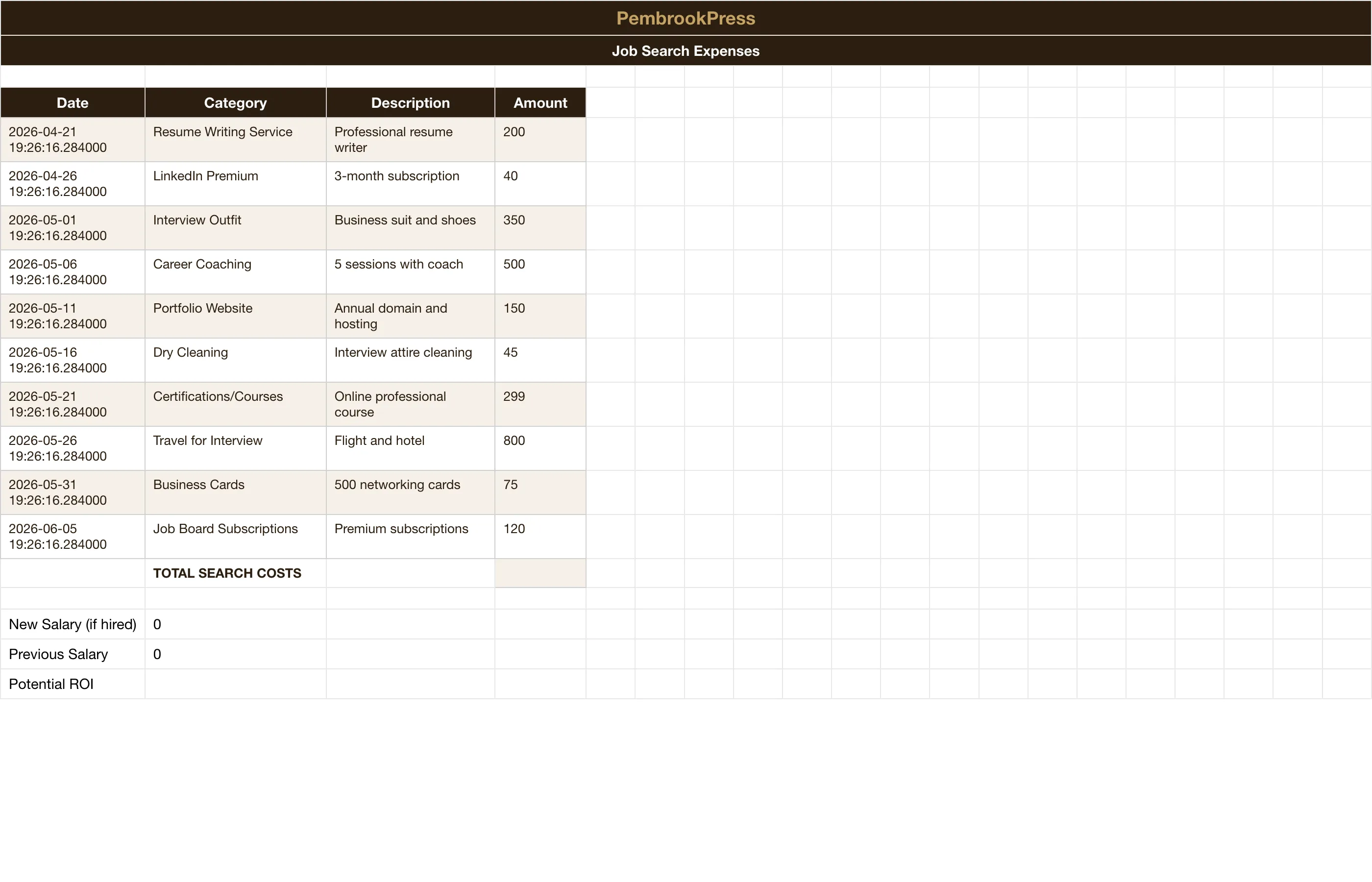Screen dimensions: 1372x882
Task: Select the PembrookPress title cell
Action: [x=686, y=18]
